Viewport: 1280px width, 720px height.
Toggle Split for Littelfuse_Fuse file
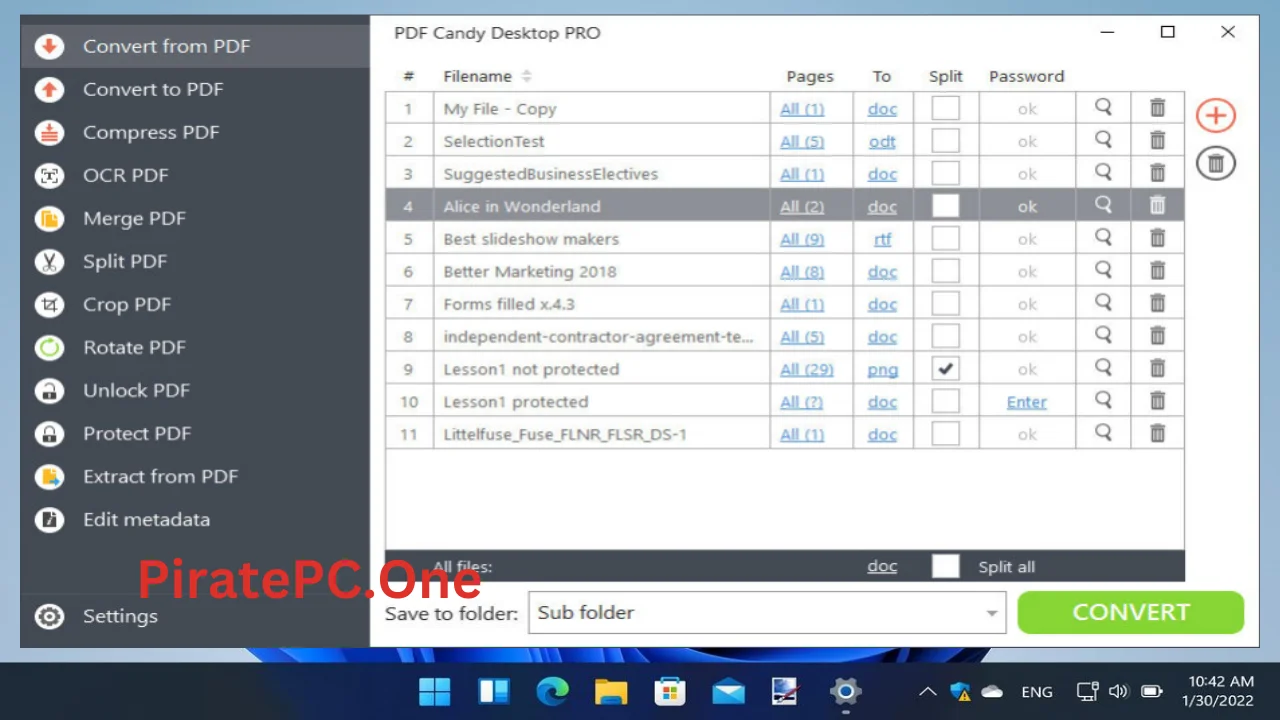945,434
